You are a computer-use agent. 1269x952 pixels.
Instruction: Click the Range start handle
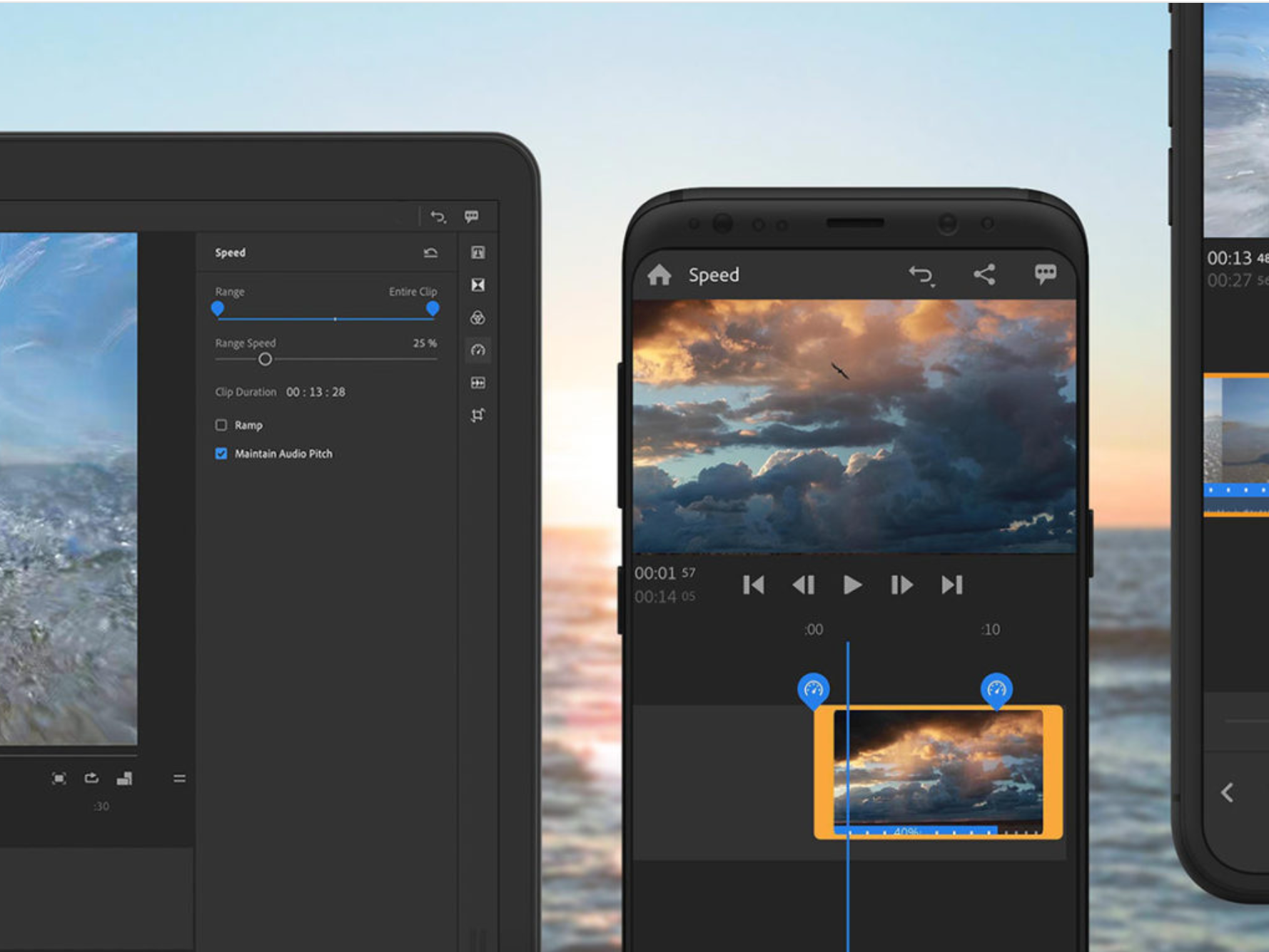pyautogui.click(x=218, y=308)
